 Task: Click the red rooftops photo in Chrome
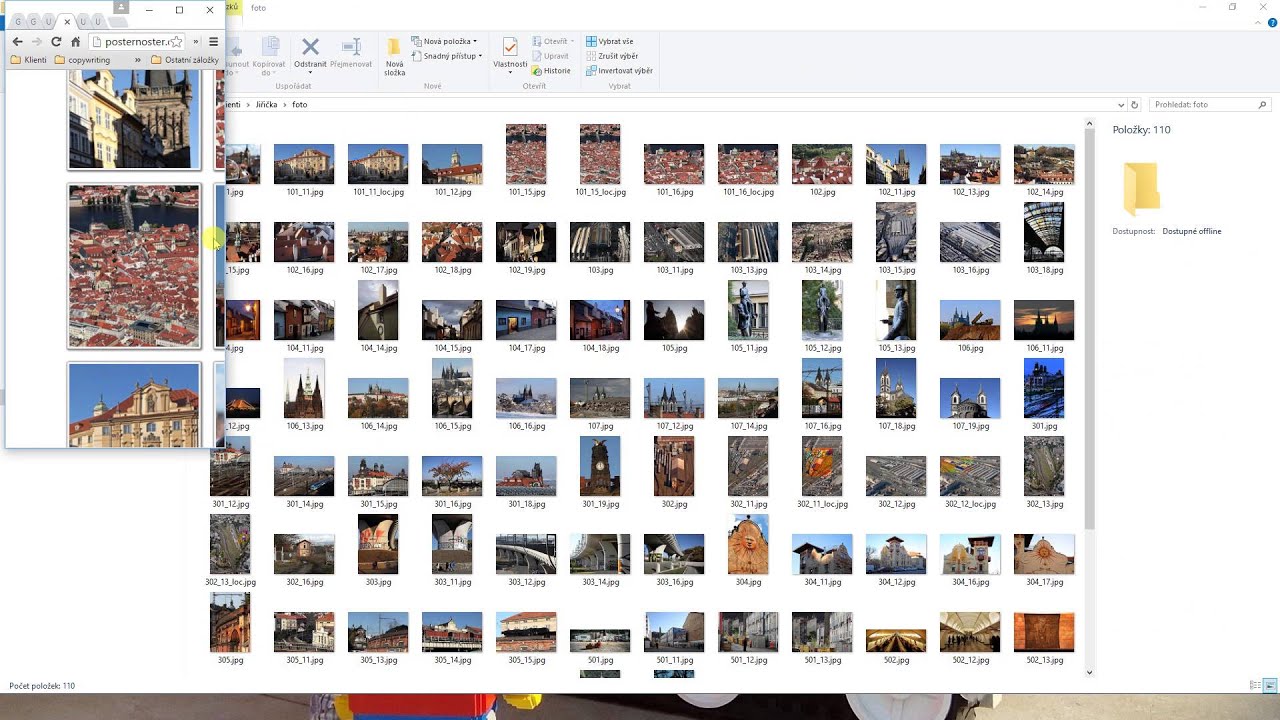click(134, 266)
